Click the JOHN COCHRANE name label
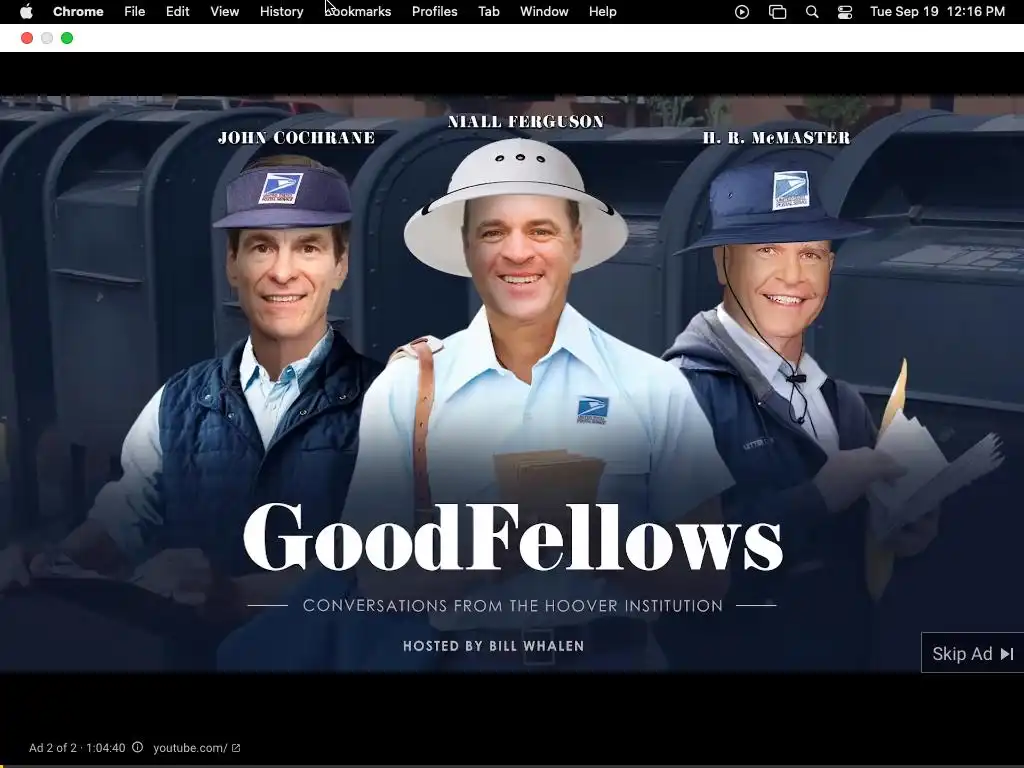 tap(296, 137)
